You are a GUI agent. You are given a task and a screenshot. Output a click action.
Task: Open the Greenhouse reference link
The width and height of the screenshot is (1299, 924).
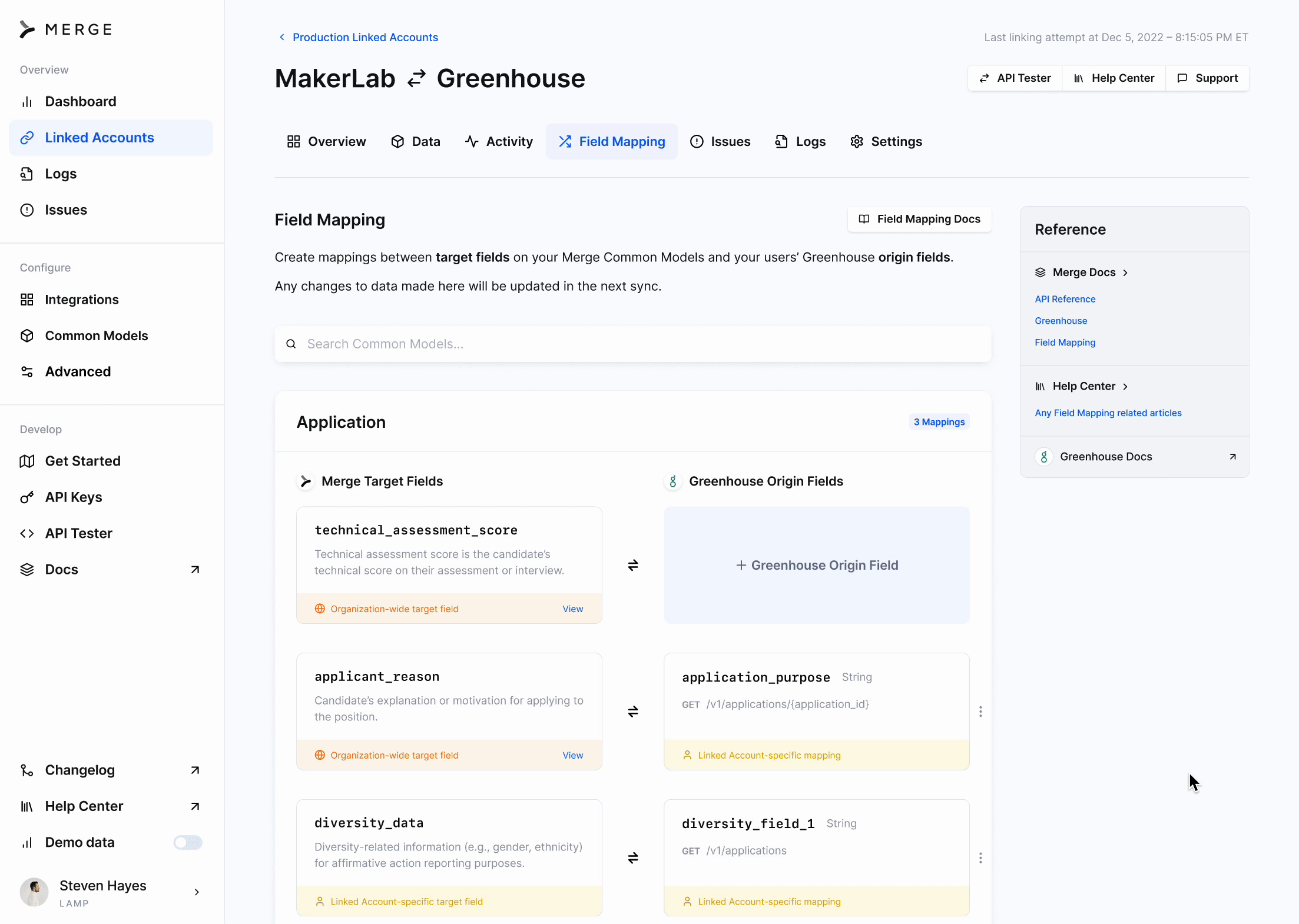1061,321
